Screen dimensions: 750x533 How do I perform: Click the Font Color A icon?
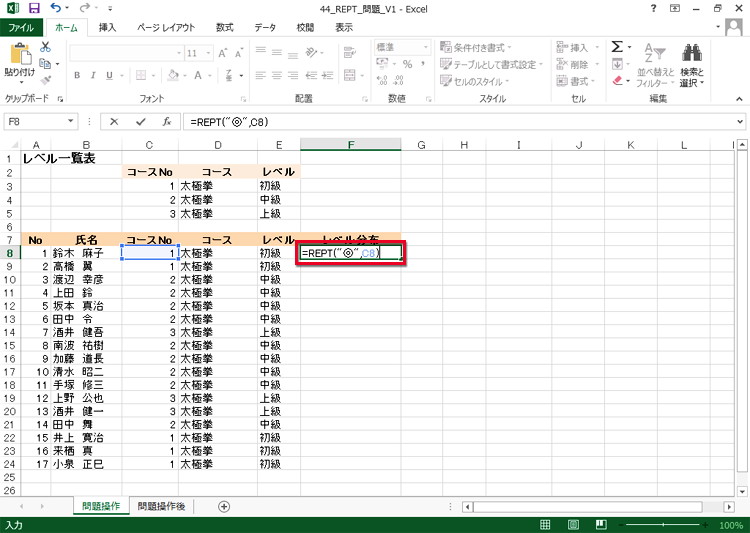coord(198,75)
